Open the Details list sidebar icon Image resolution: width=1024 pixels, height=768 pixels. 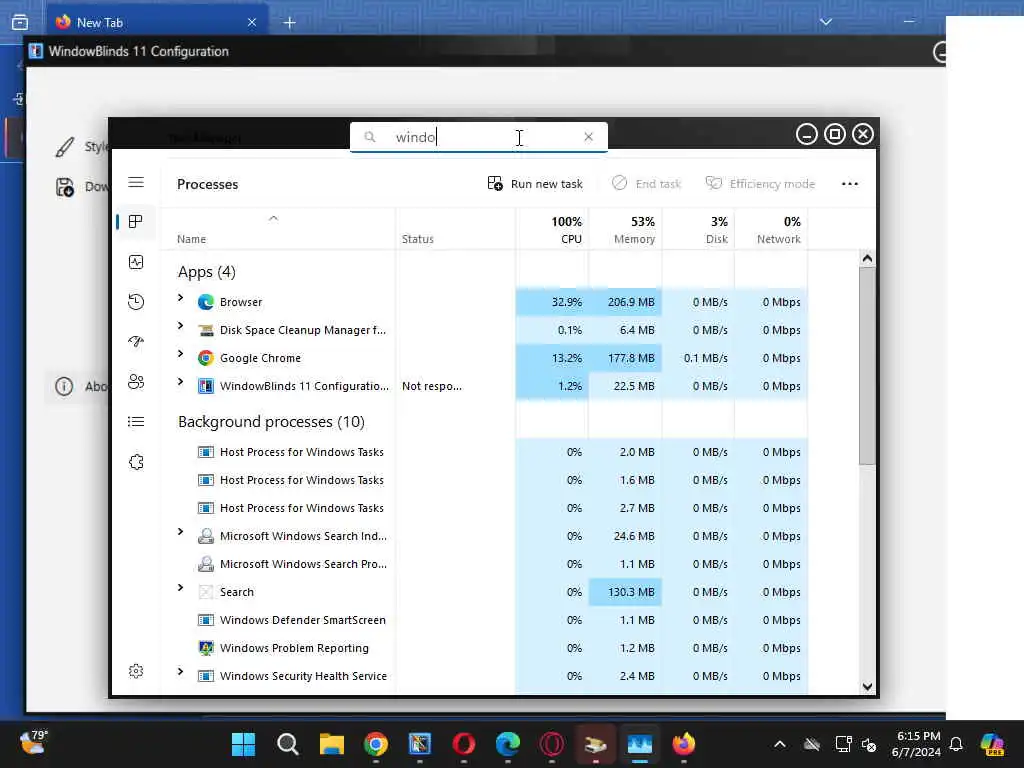(136, 422)
